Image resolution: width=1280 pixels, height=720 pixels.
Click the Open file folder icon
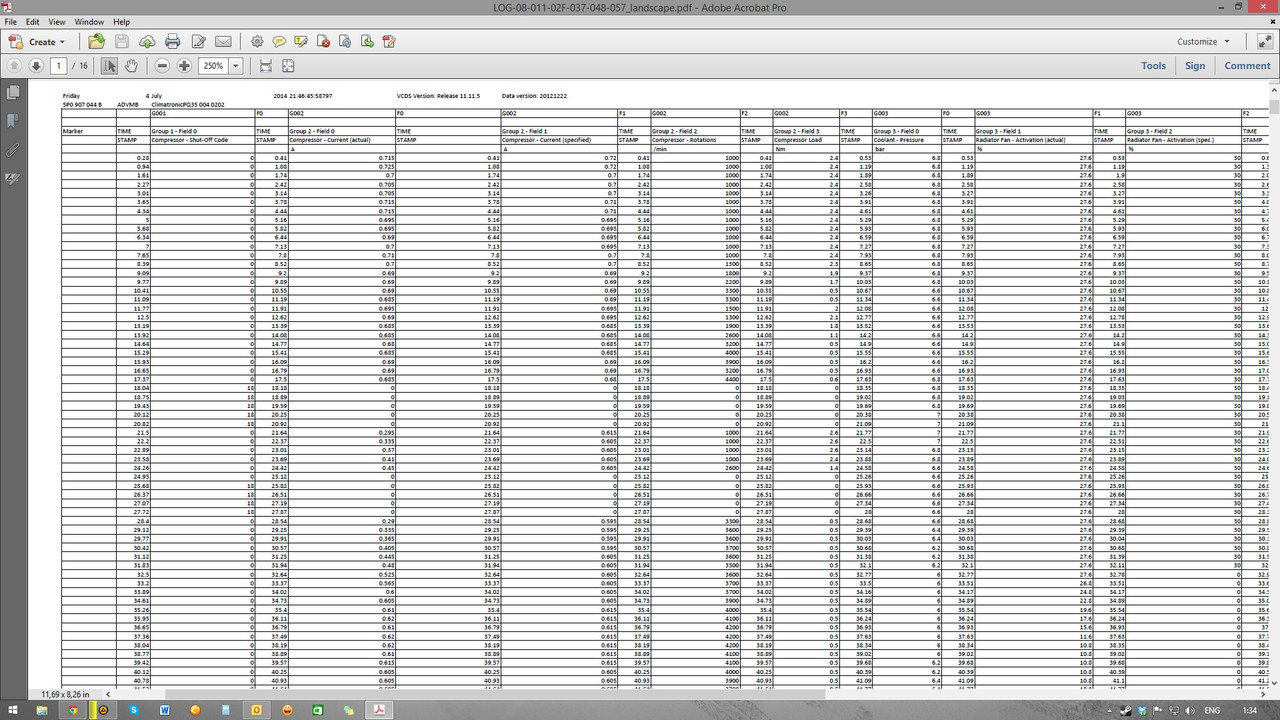pyautogui.click(x=96, y=42)
